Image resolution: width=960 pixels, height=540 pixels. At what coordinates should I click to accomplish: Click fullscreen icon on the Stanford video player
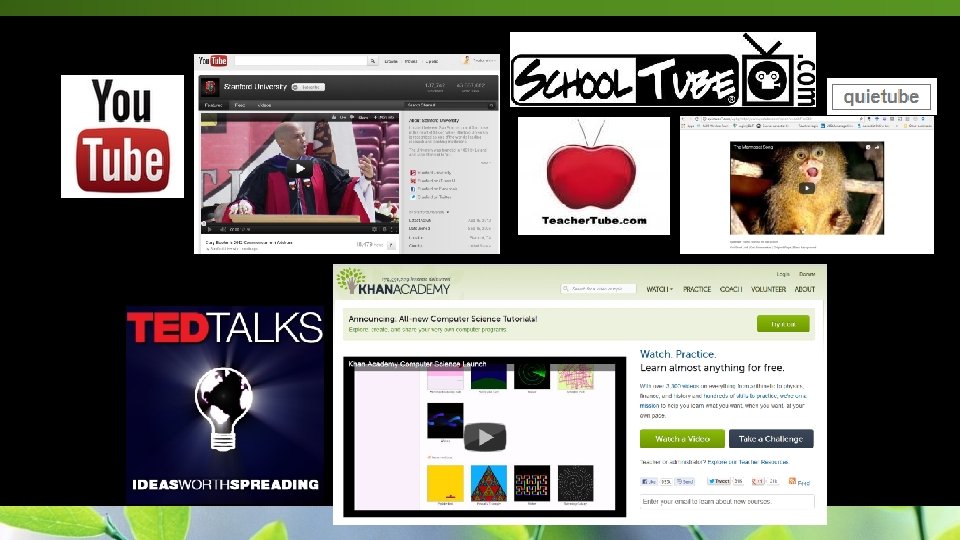(x=394, y=230)
